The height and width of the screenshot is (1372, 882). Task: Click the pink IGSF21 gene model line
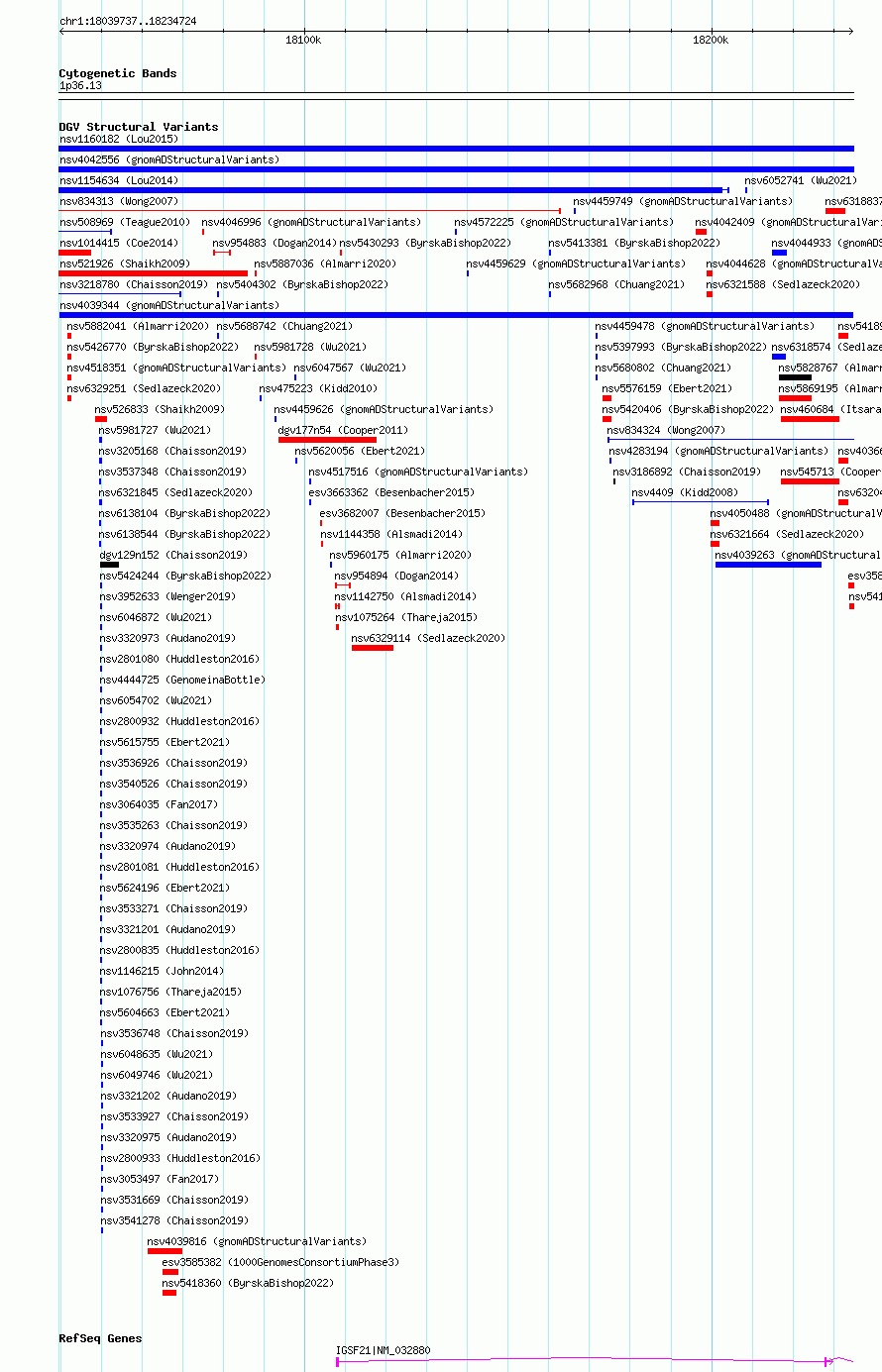tap(595, 1361)
